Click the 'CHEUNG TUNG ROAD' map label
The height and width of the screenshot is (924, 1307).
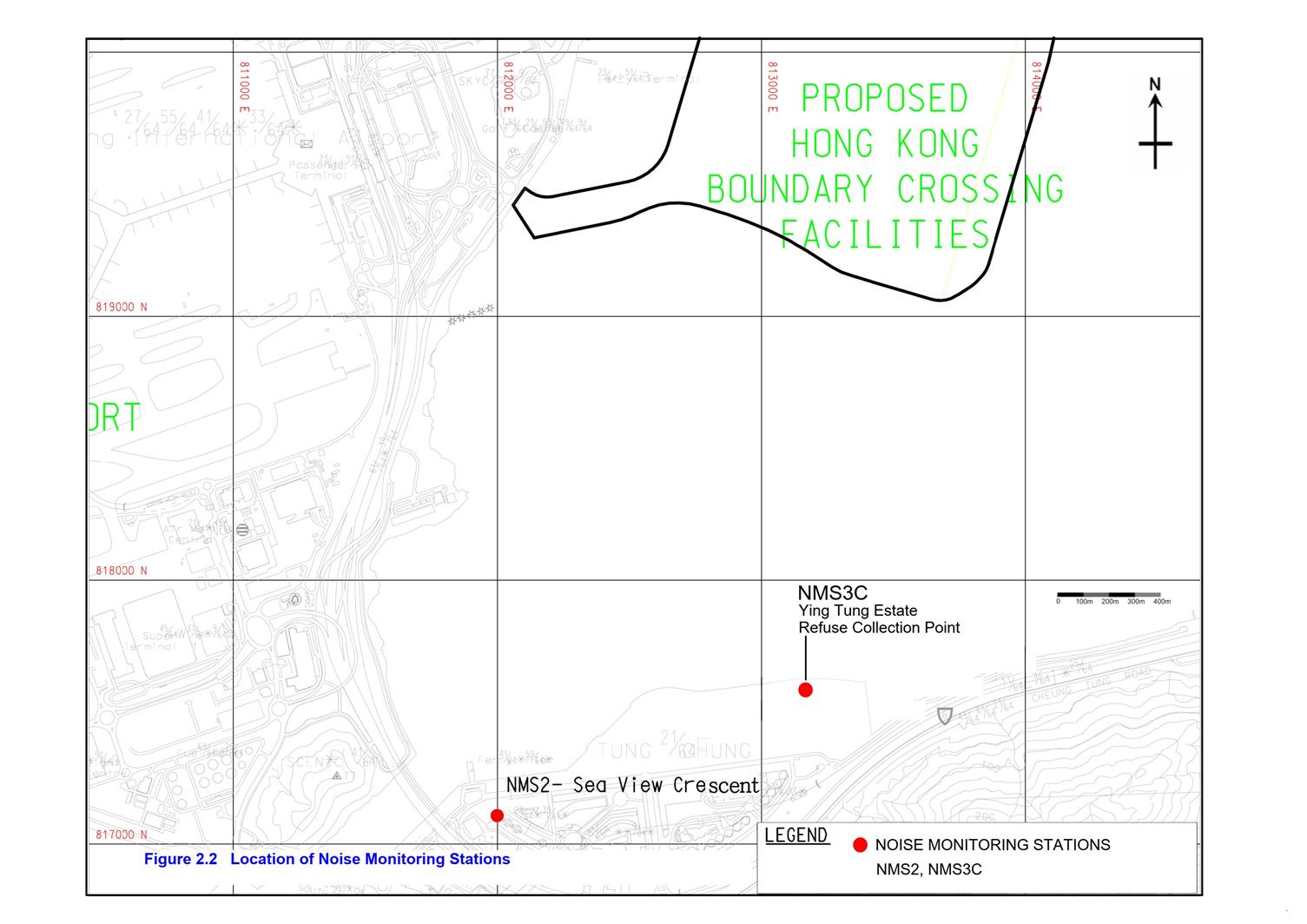point(1092,685)
